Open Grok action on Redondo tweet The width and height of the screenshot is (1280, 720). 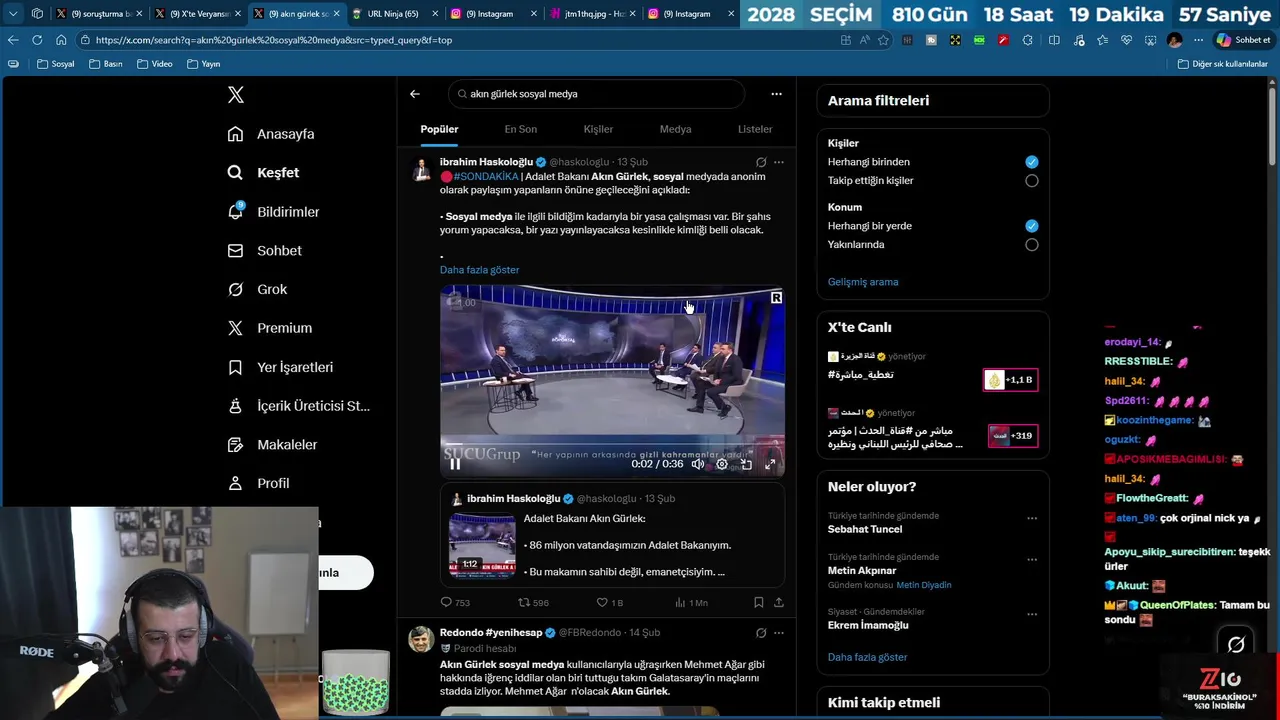[761, 633]
